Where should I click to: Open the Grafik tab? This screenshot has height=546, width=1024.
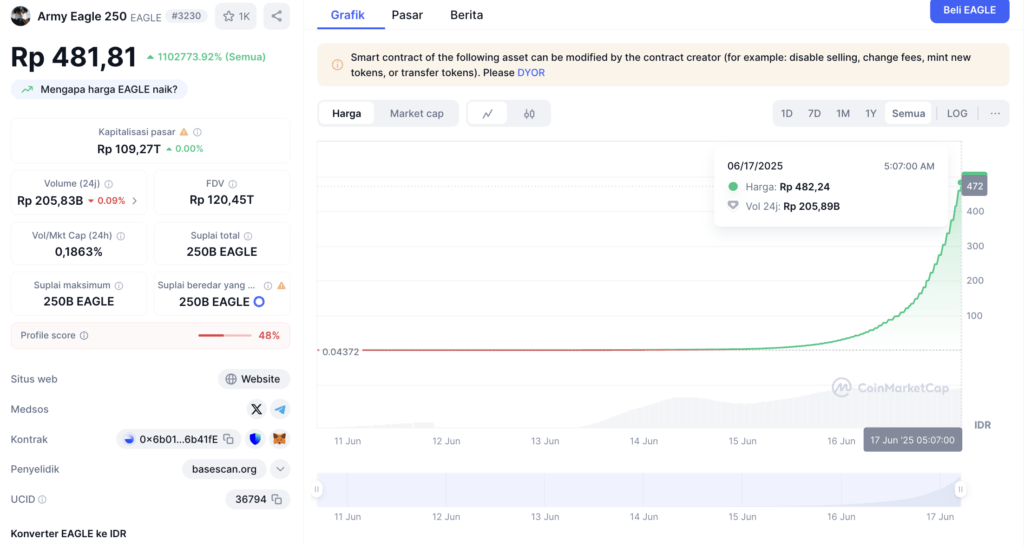pos(347,15)
